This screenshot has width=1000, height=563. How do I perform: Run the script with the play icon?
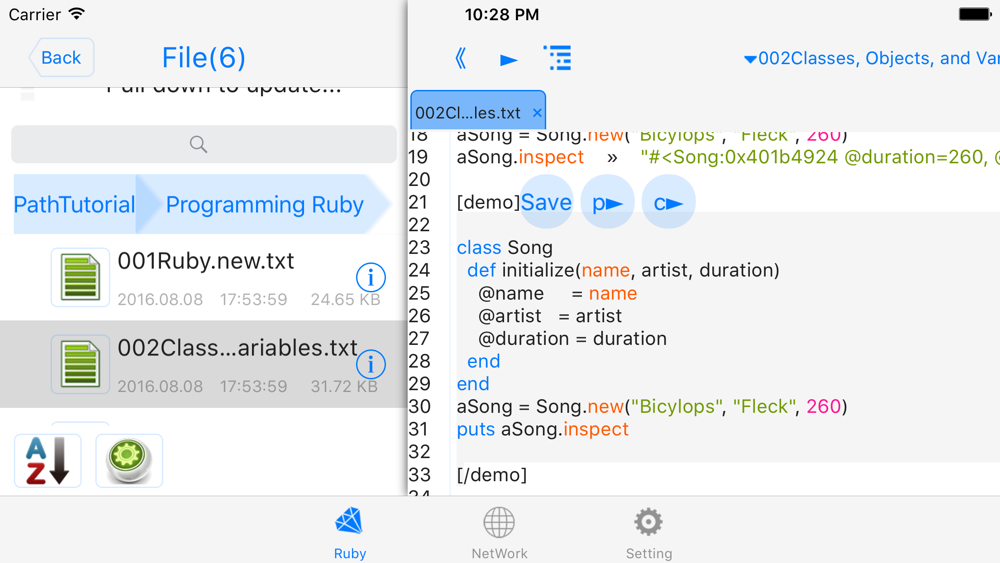pos(508,60)
